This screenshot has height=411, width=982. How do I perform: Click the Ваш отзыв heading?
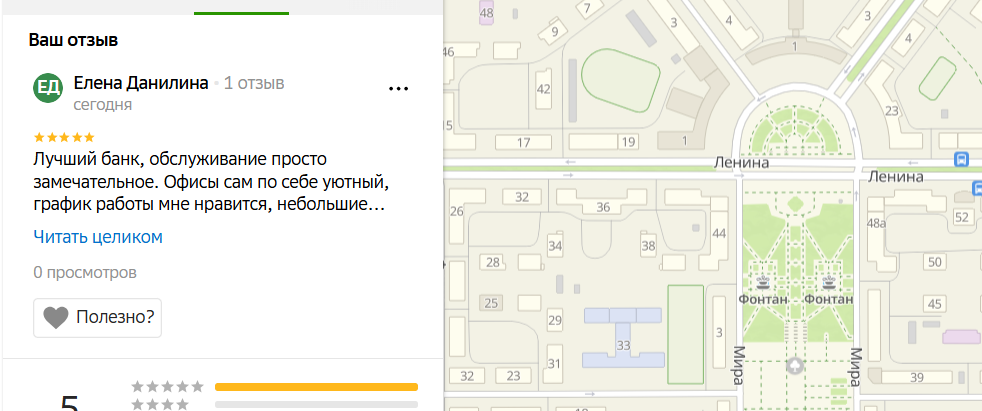point(73,40)
